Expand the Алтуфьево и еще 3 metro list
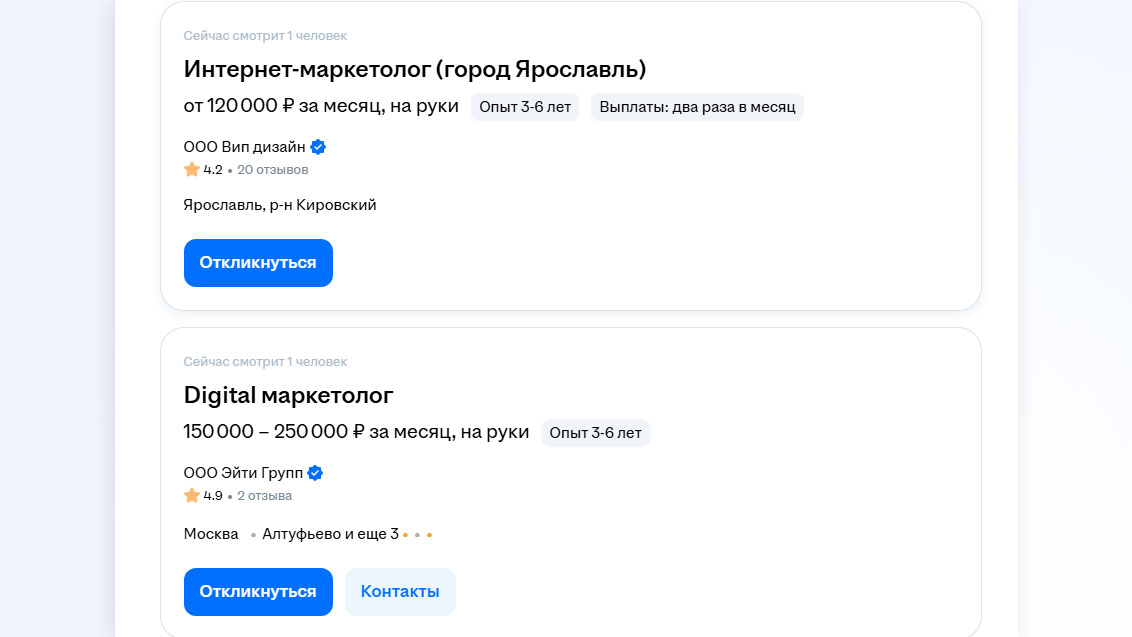This screenshot has width=1132, height=637. (330, 534)
